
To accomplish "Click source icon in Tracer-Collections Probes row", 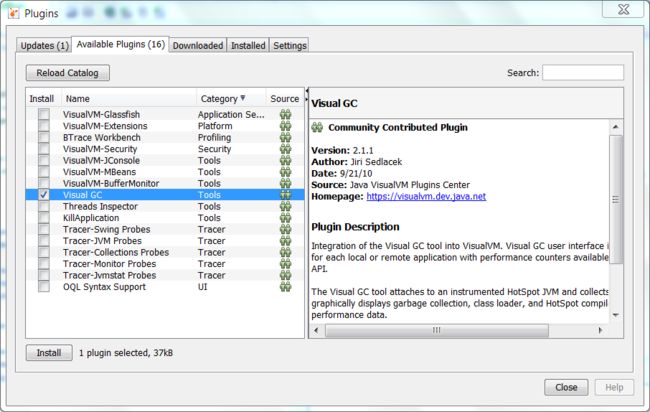I will [285, 252].
